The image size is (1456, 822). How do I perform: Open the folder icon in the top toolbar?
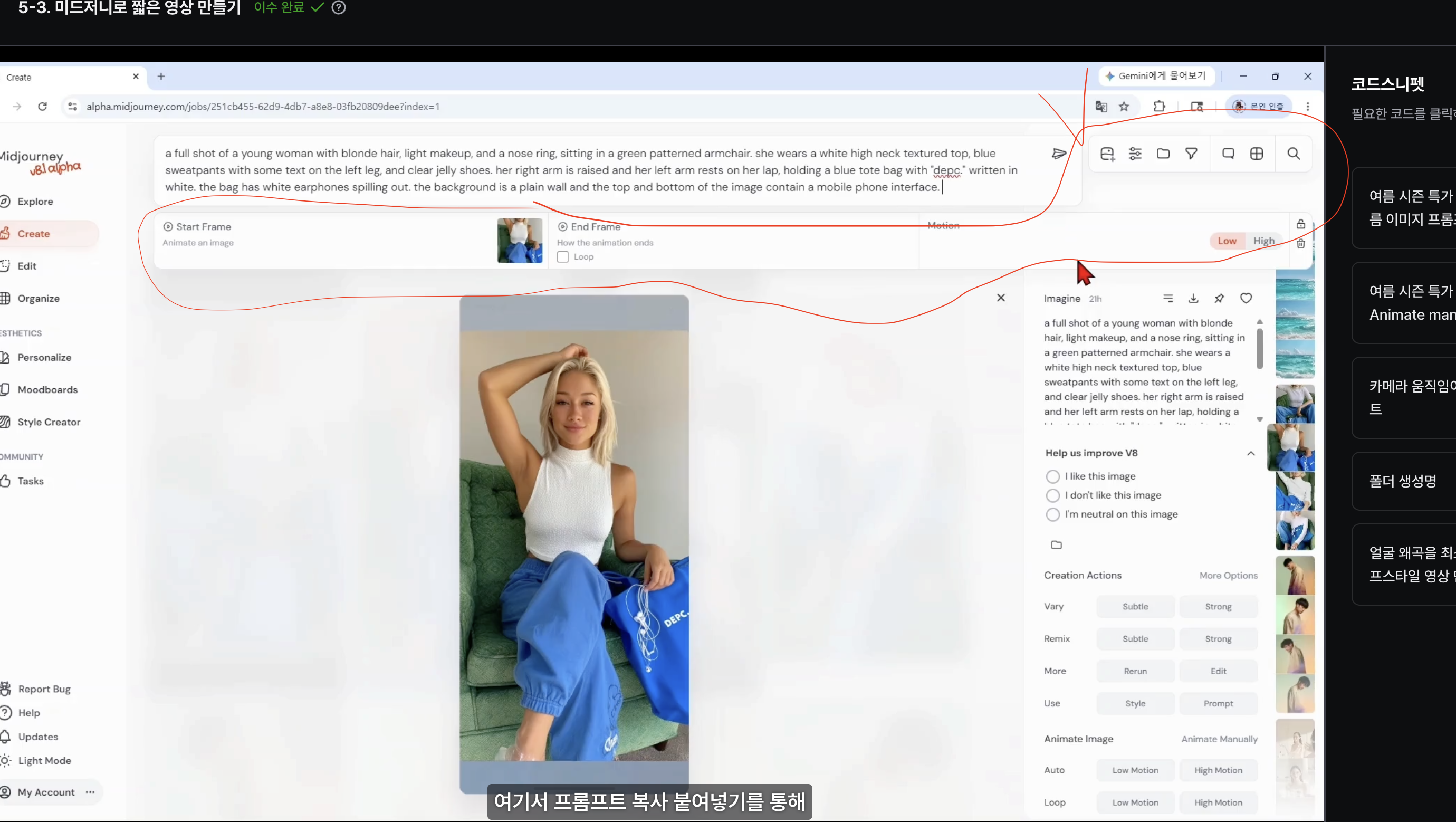point(1163,154)
